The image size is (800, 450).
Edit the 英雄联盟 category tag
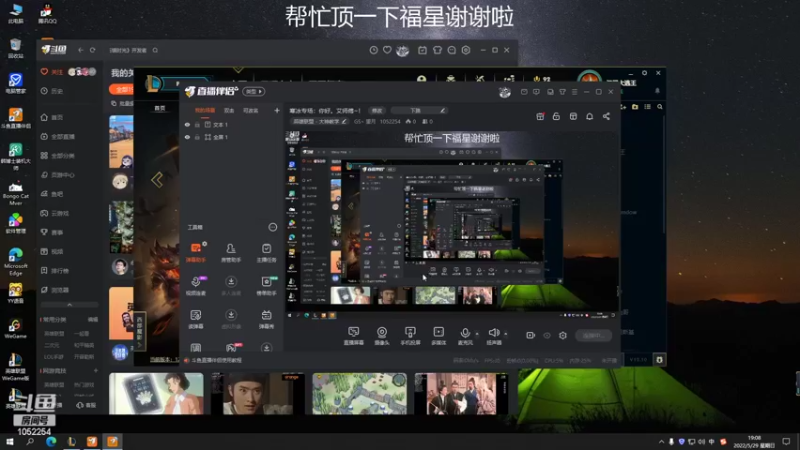point(320,121)
